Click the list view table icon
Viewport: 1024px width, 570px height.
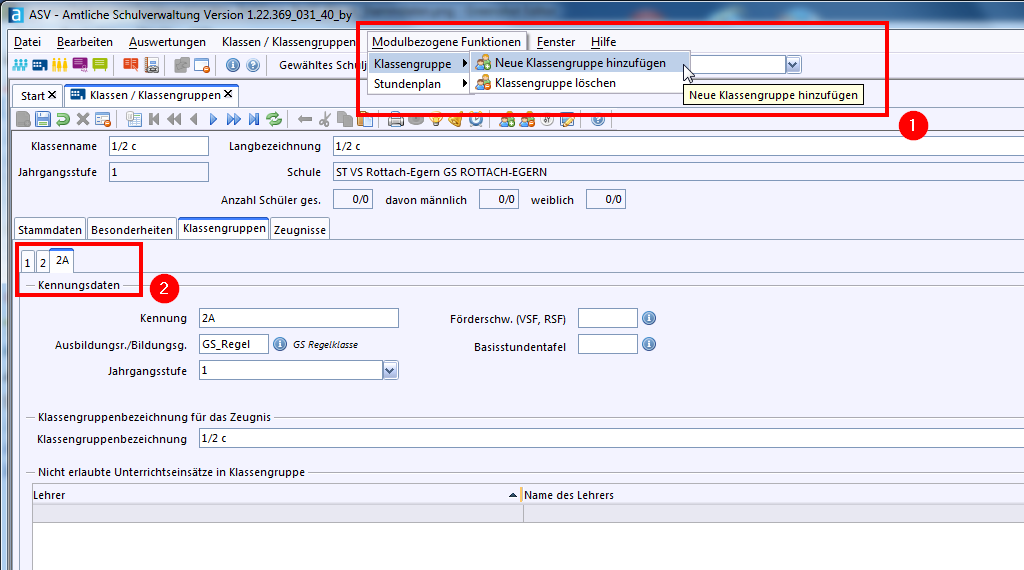(134, 119)
